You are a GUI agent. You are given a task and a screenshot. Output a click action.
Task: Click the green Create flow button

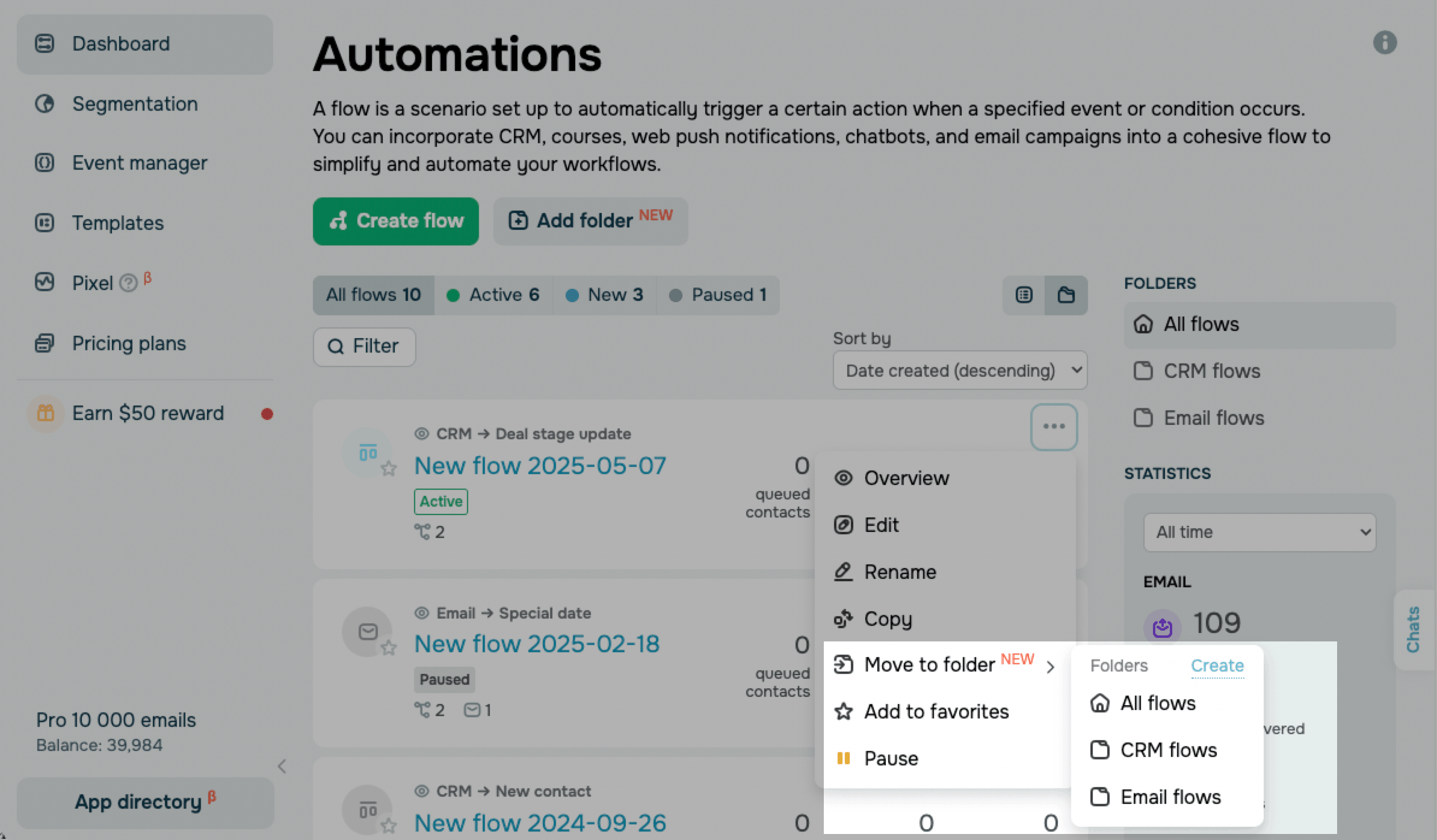tap(396, 221)
